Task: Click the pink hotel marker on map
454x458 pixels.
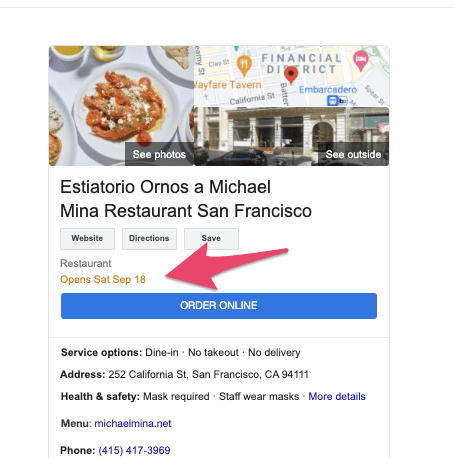Action: [x=361, y=61]
